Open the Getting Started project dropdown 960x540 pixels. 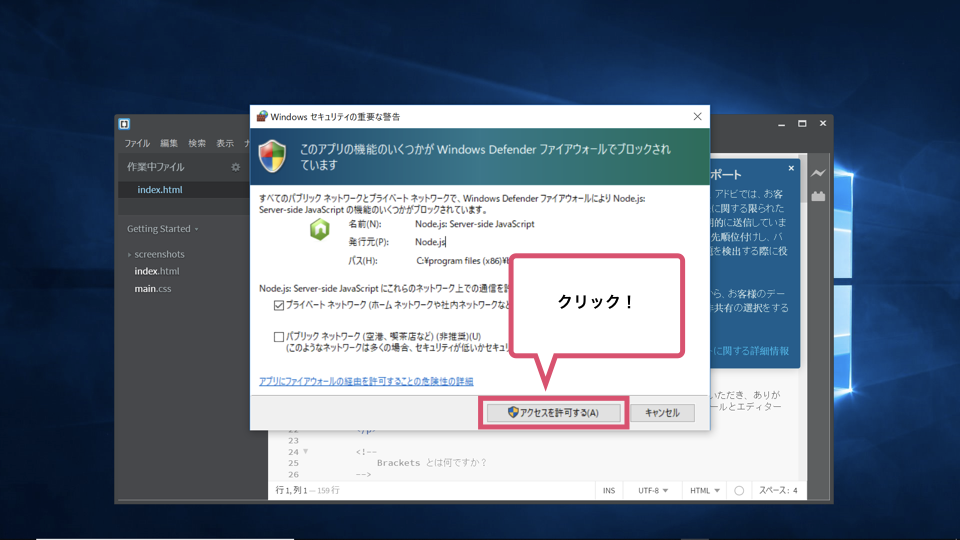click(x=162, y=229)
